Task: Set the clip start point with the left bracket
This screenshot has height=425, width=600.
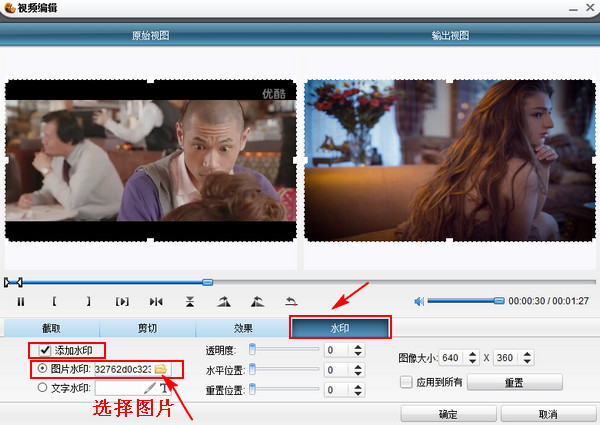Action: click(54, 302)
